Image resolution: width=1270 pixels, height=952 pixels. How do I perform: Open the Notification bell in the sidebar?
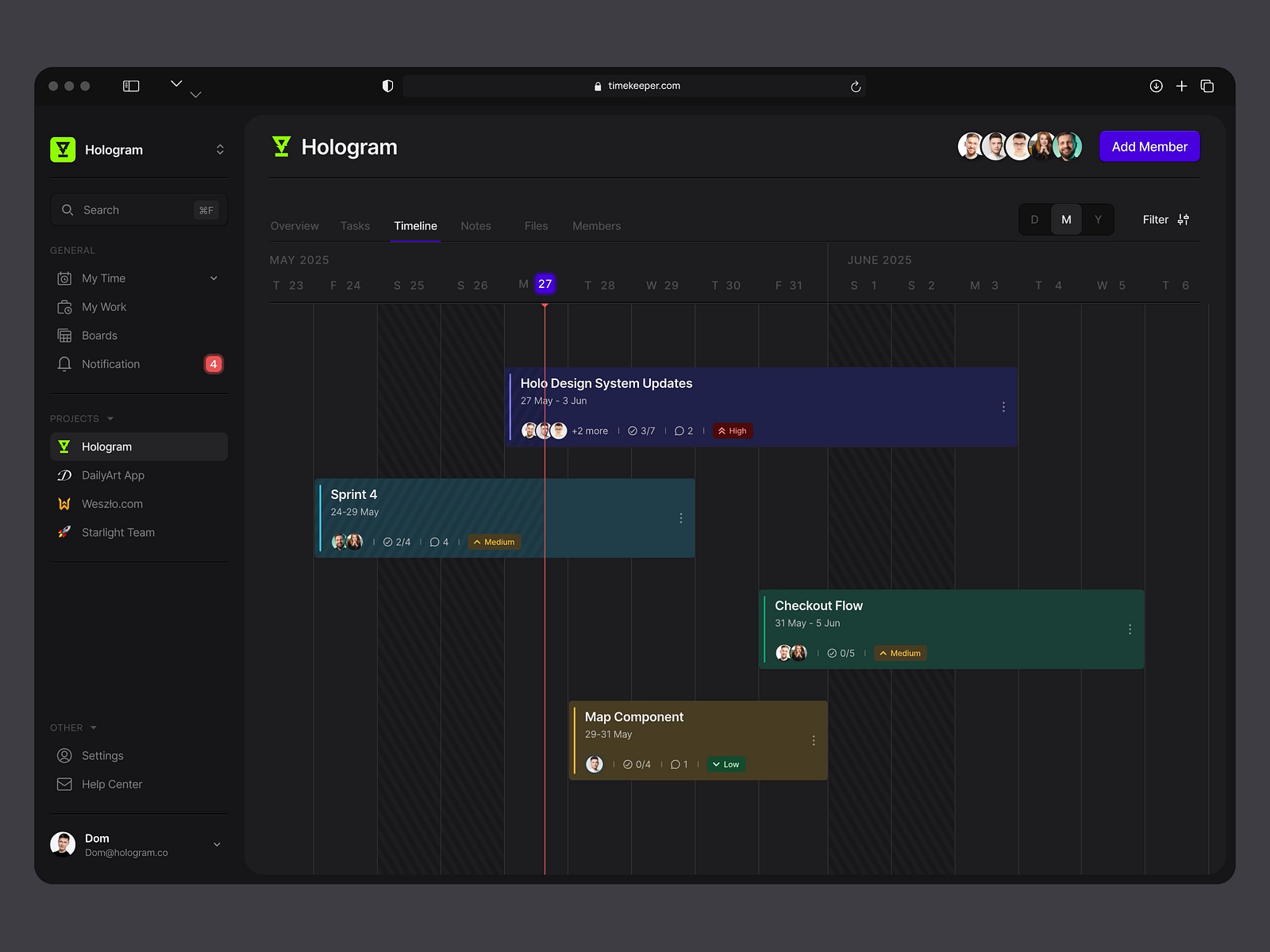65,363
